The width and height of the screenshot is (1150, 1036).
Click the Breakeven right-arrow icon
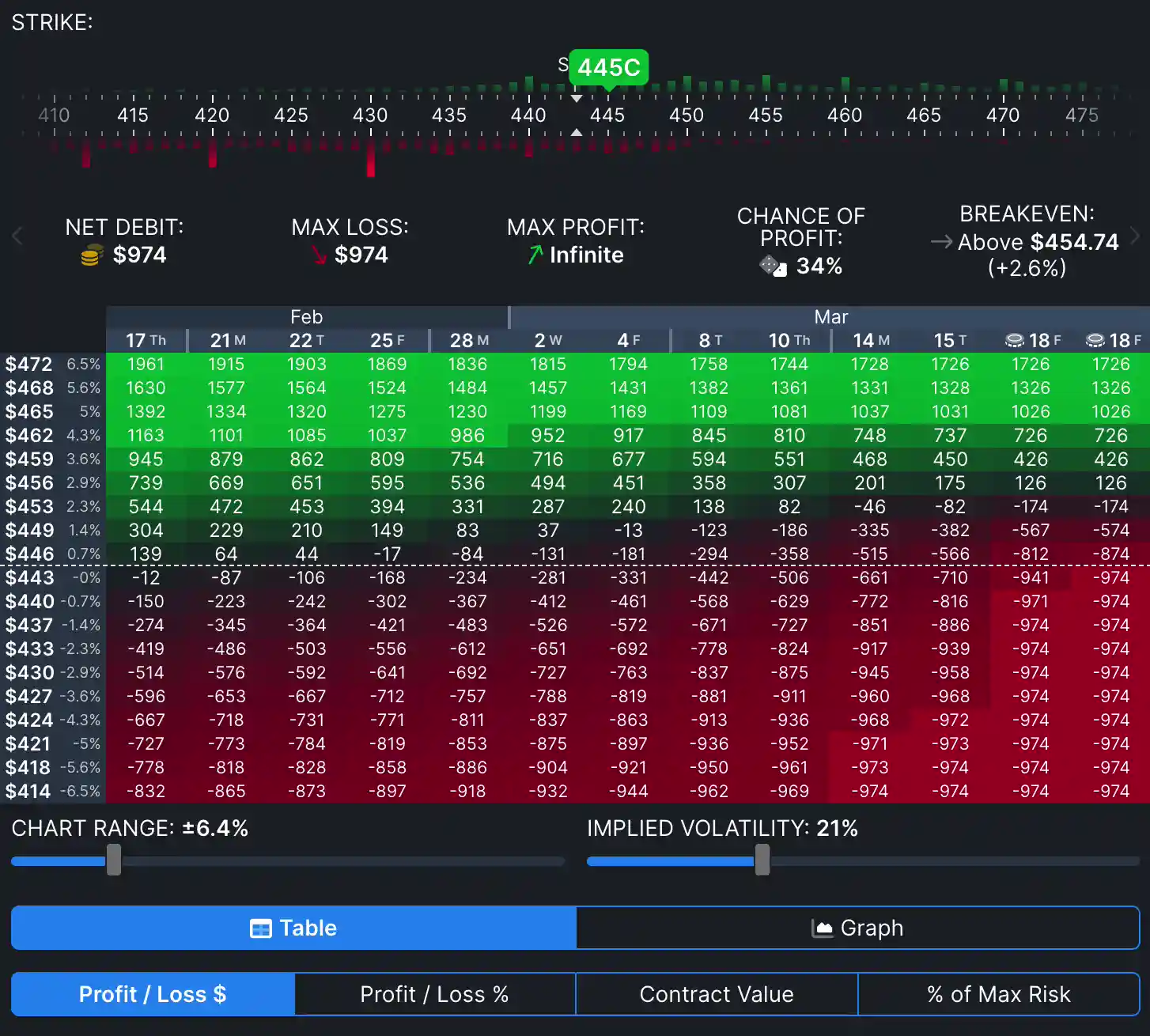click(941, 242)
